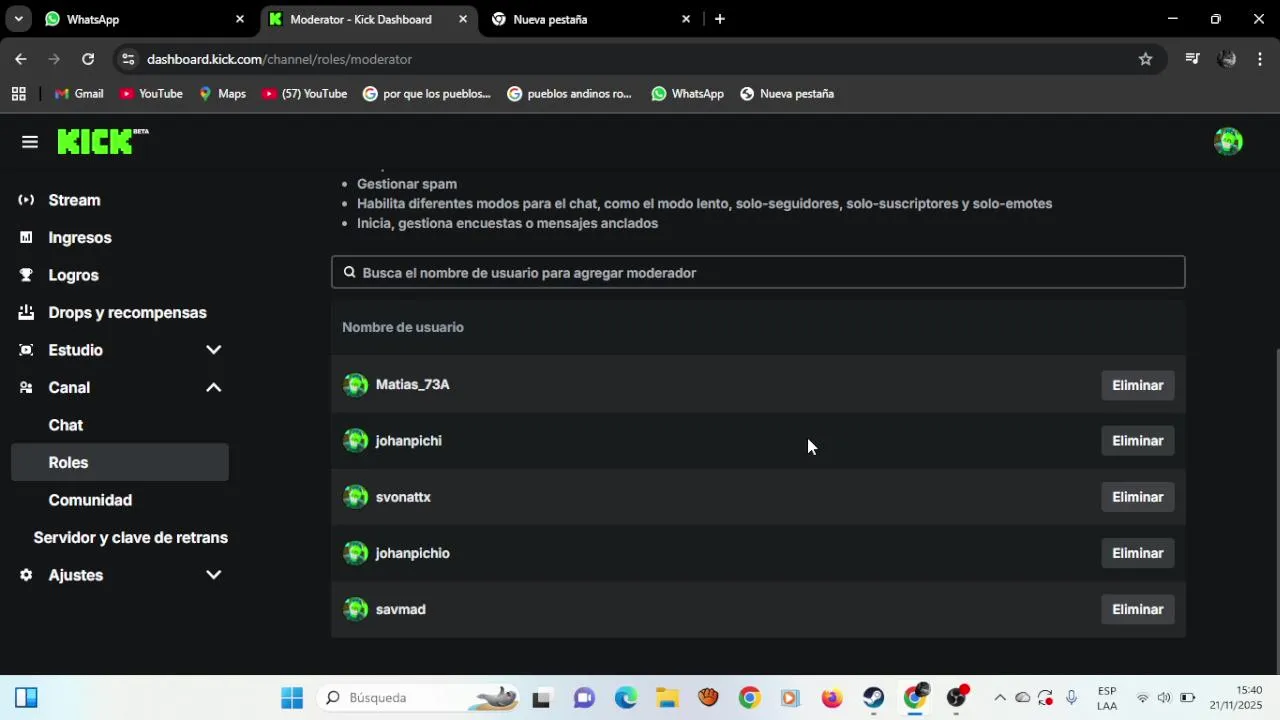This screenshot has height=720, width=1280.
Task: Open File Explorer from taskbar
Action: click(x=667, y=697)
